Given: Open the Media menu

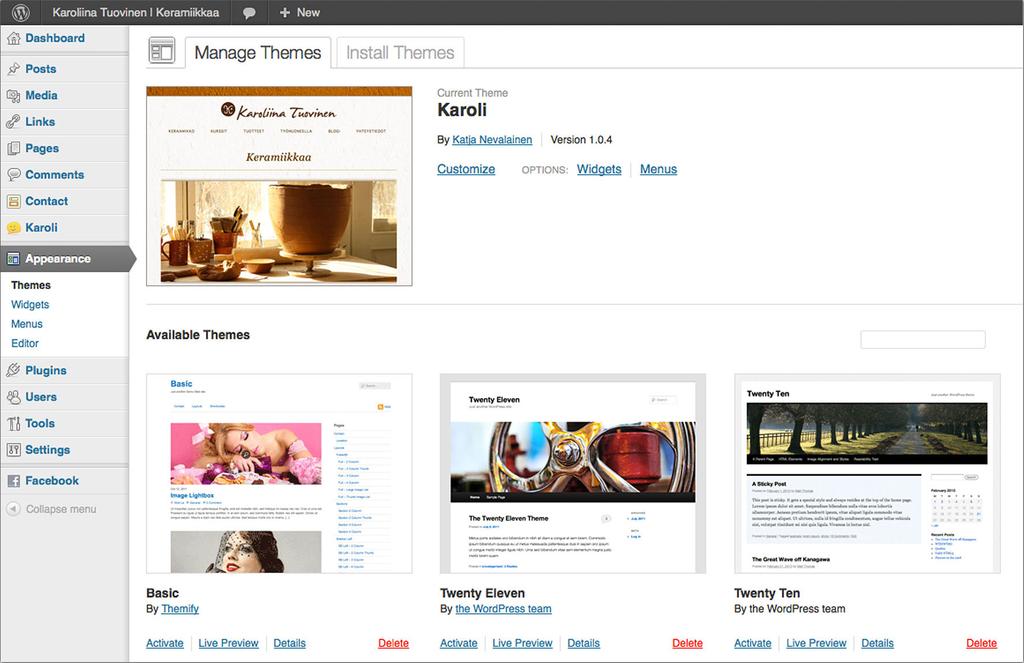Looking at the screenshot, I should coord(41,95).
